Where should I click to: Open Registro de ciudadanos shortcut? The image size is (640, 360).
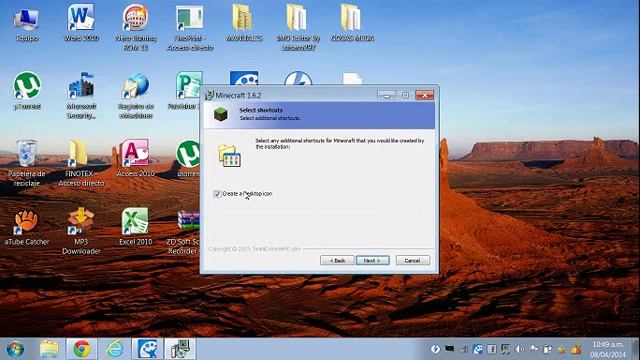136,96
